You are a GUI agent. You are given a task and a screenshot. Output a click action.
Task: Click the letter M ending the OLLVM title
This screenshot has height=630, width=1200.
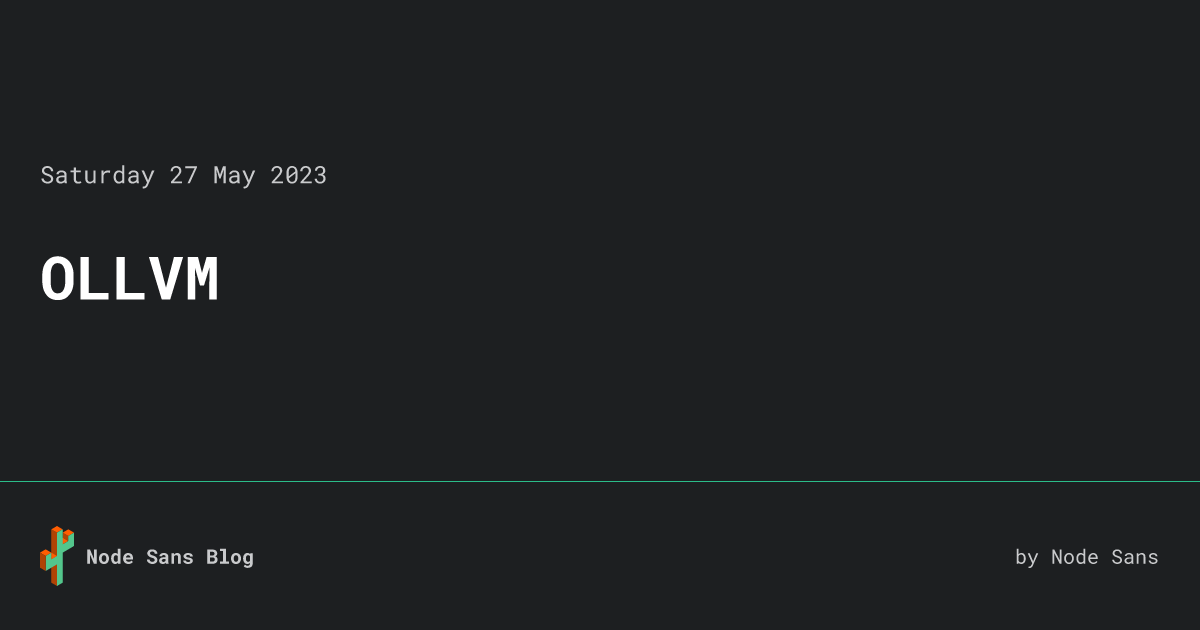202,280
